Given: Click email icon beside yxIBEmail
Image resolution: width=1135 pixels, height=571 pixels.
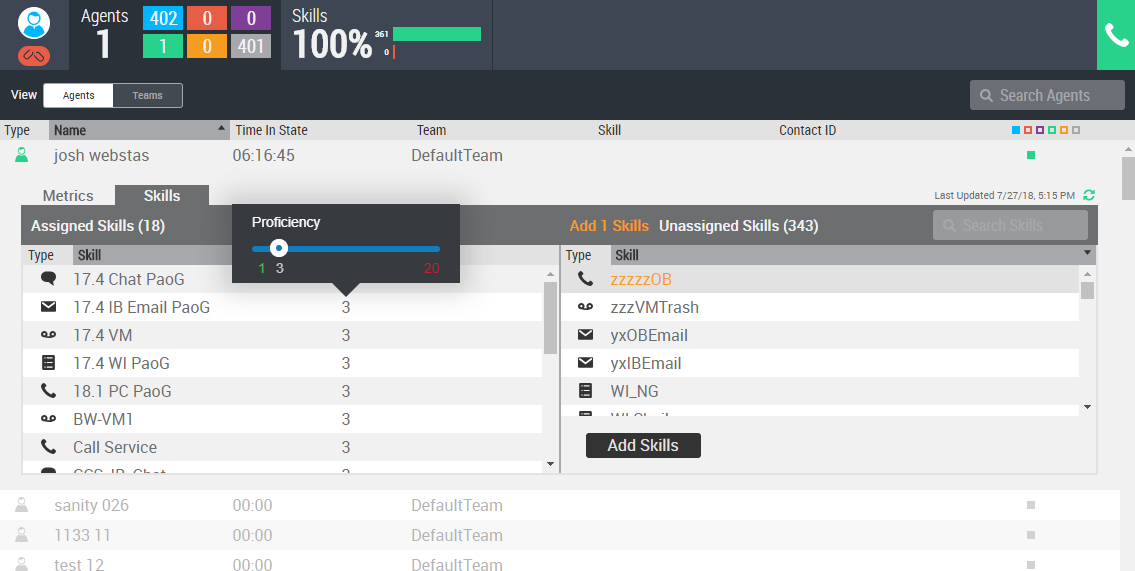Looking at the screenshot, I should (586, 363).
